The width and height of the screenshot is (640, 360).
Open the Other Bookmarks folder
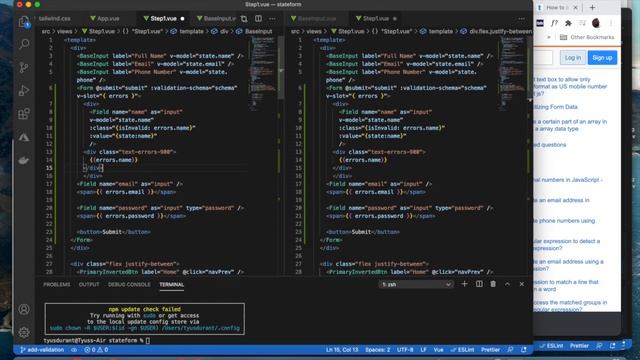tap(587, 37)
